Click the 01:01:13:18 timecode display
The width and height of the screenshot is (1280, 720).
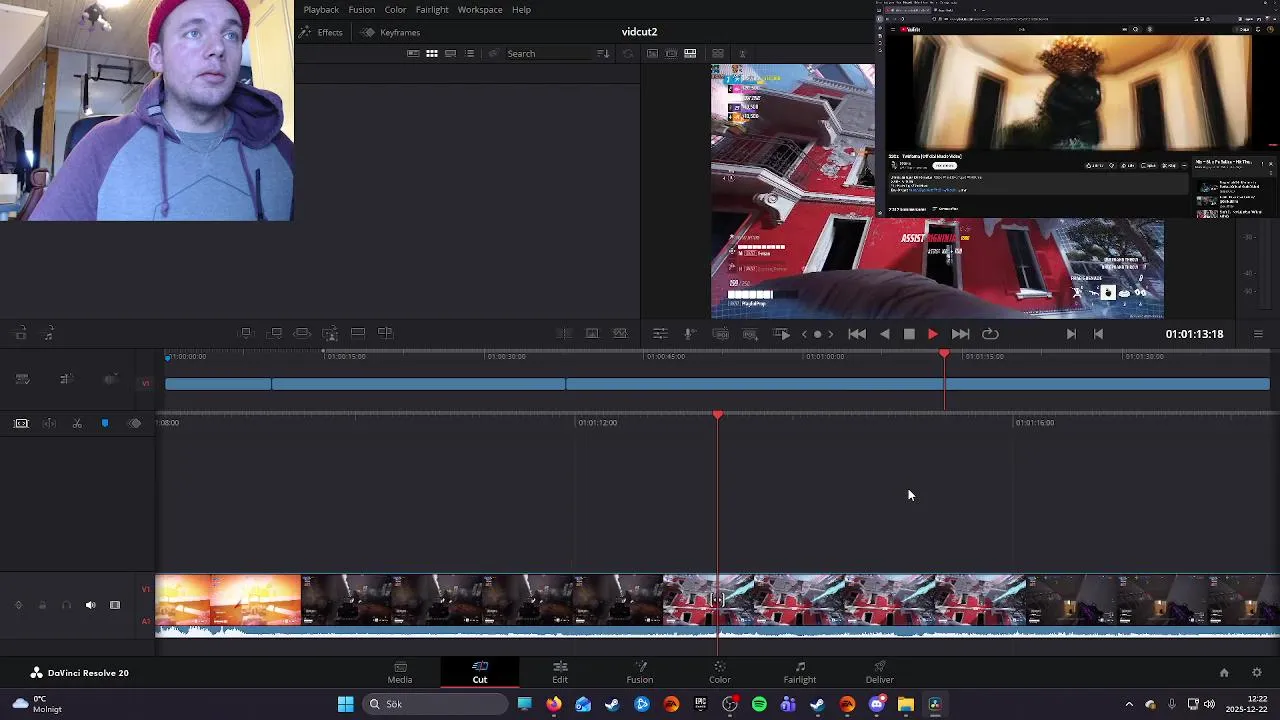click(1194, 334)
